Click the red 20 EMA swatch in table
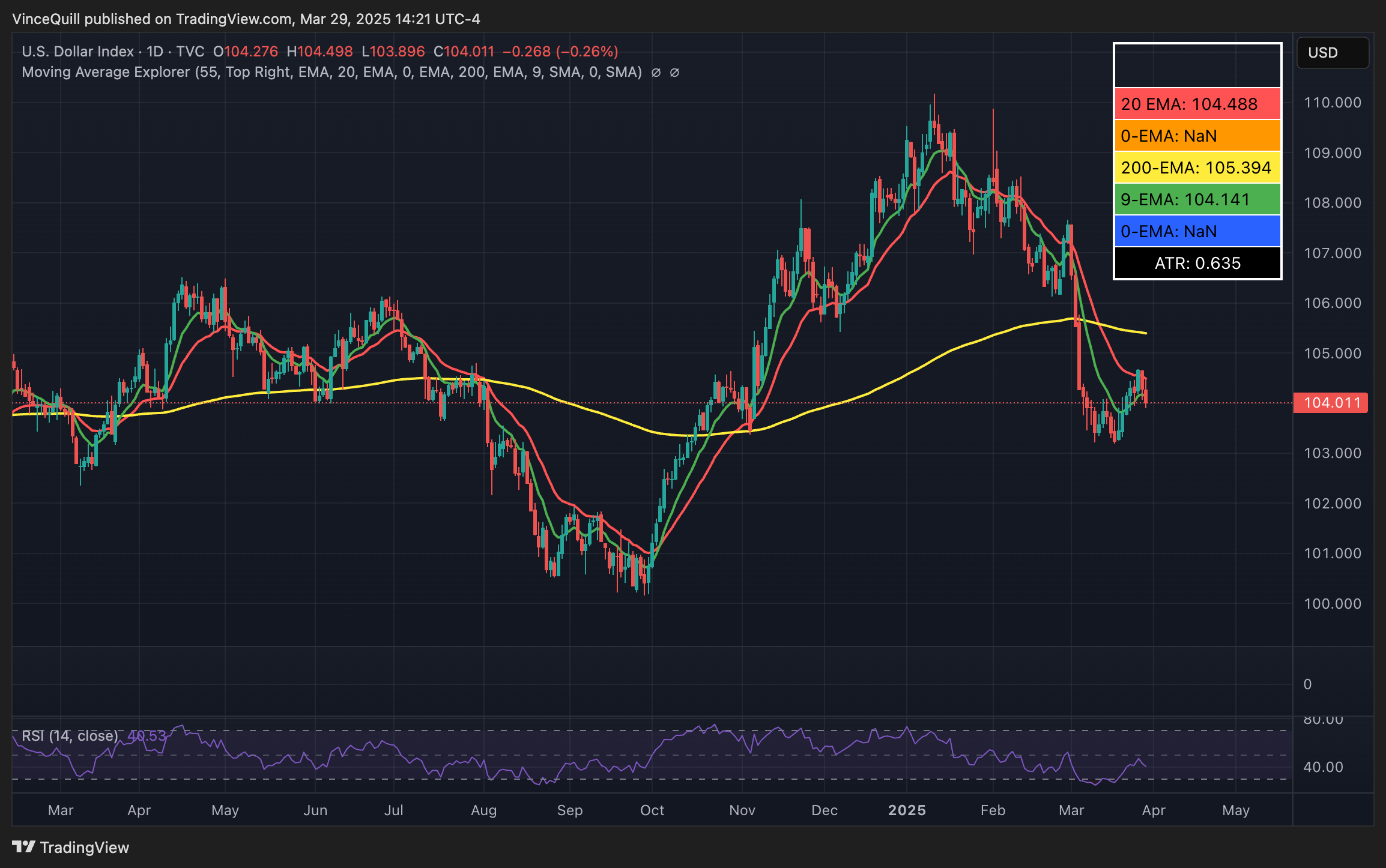Image resolution: width=1386 pixels, height=868 pixels. (1197, 104)
